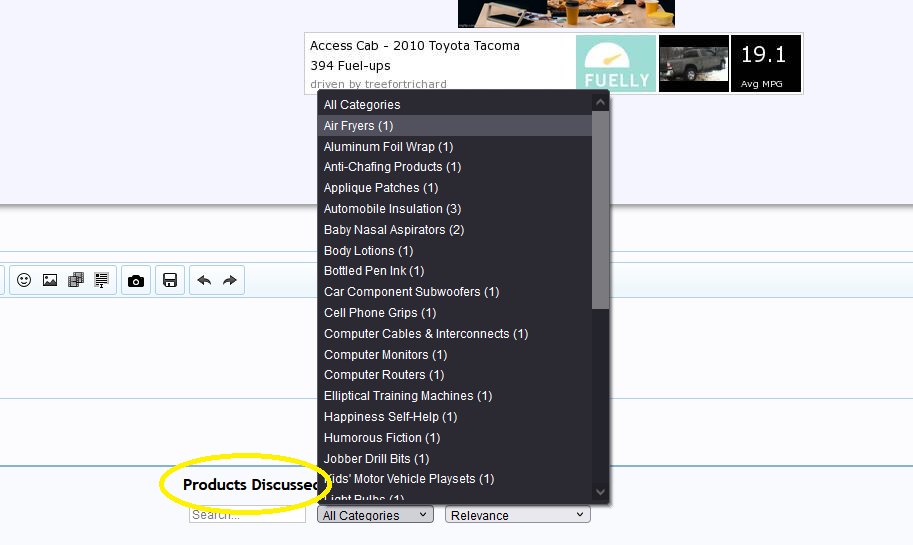Collapse the All Categories dropdown
Screen dimensions: 913x545
tap(375, 515)
